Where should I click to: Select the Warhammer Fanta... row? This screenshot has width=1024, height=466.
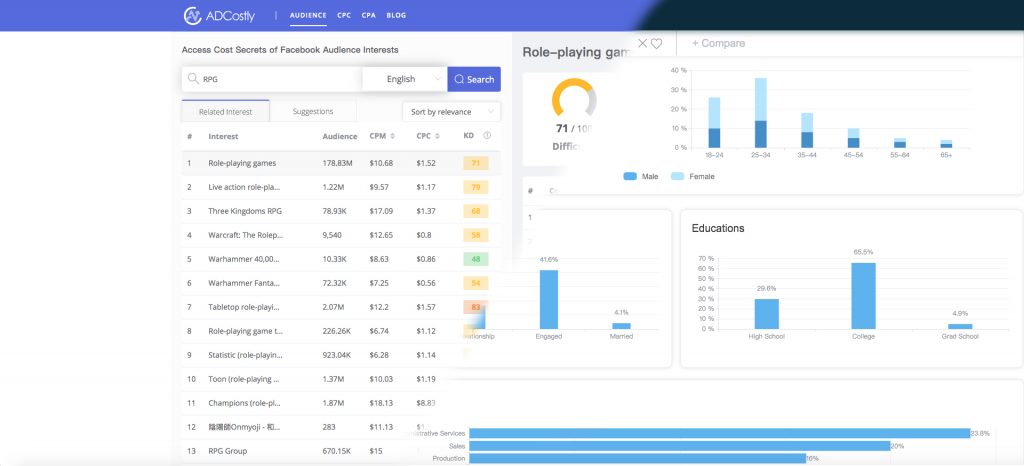point(341,283)
